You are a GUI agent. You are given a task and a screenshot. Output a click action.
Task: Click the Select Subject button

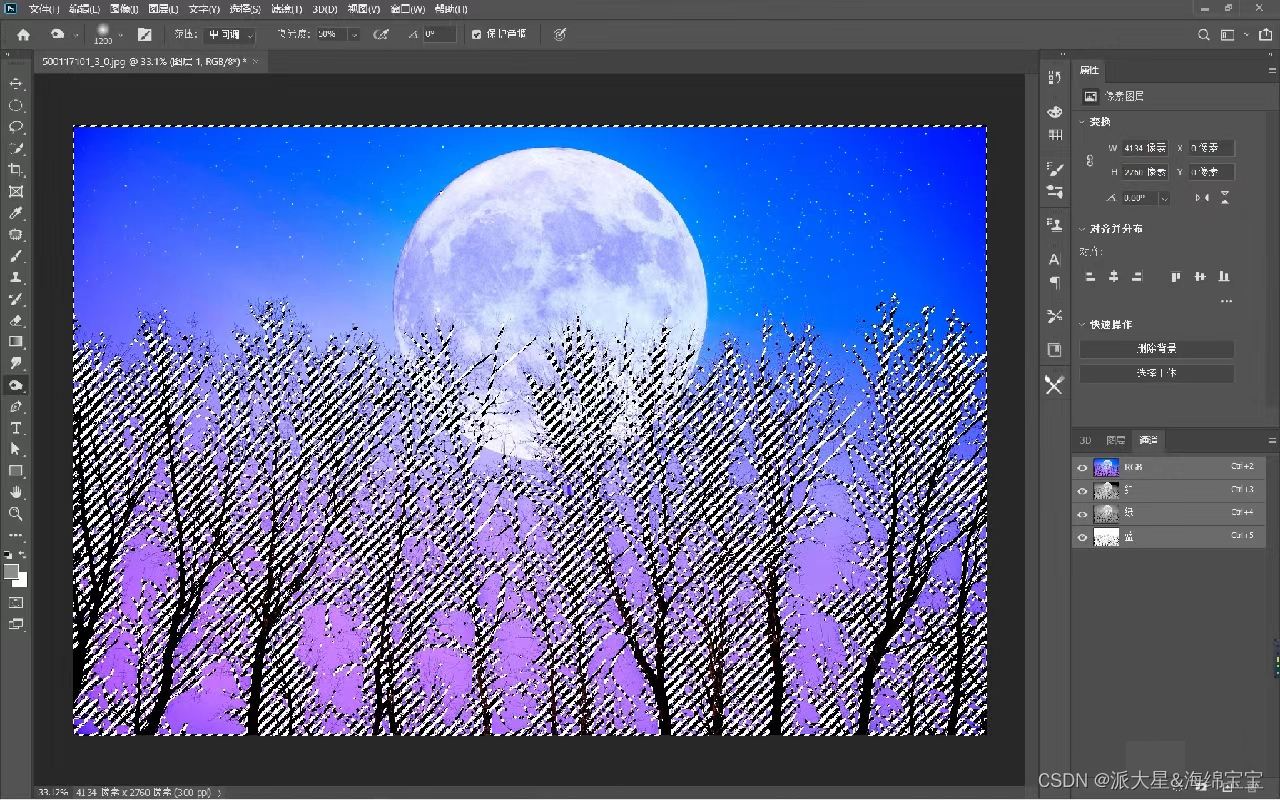pos(1156,373)
